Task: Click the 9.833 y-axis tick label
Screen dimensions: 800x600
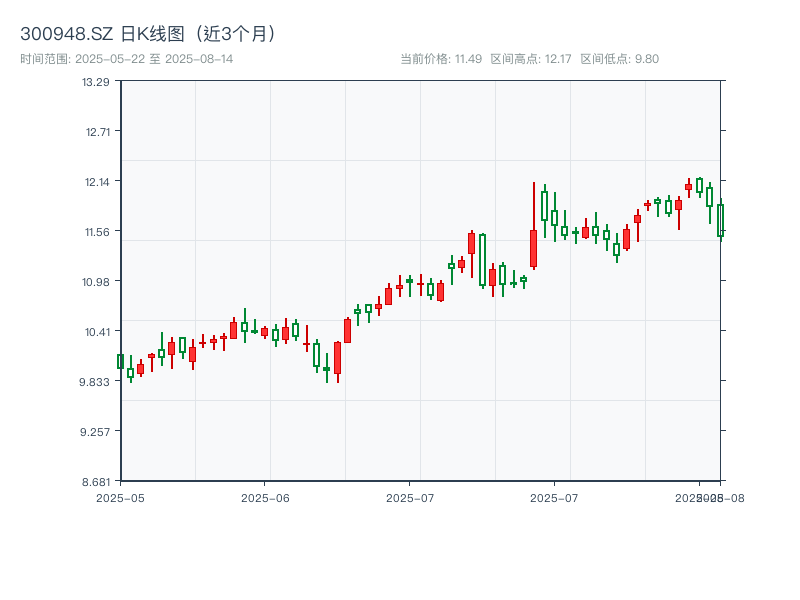Action: (95, 381)
